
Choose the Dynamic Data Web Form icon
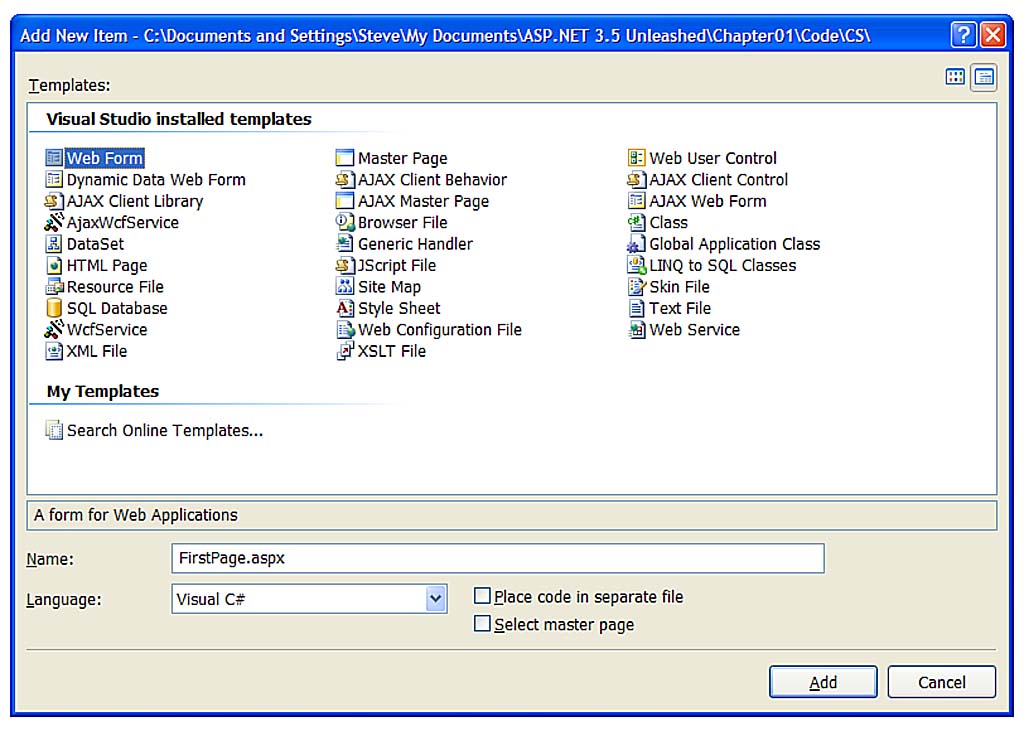pyautogui.click(x=54, y=180)
